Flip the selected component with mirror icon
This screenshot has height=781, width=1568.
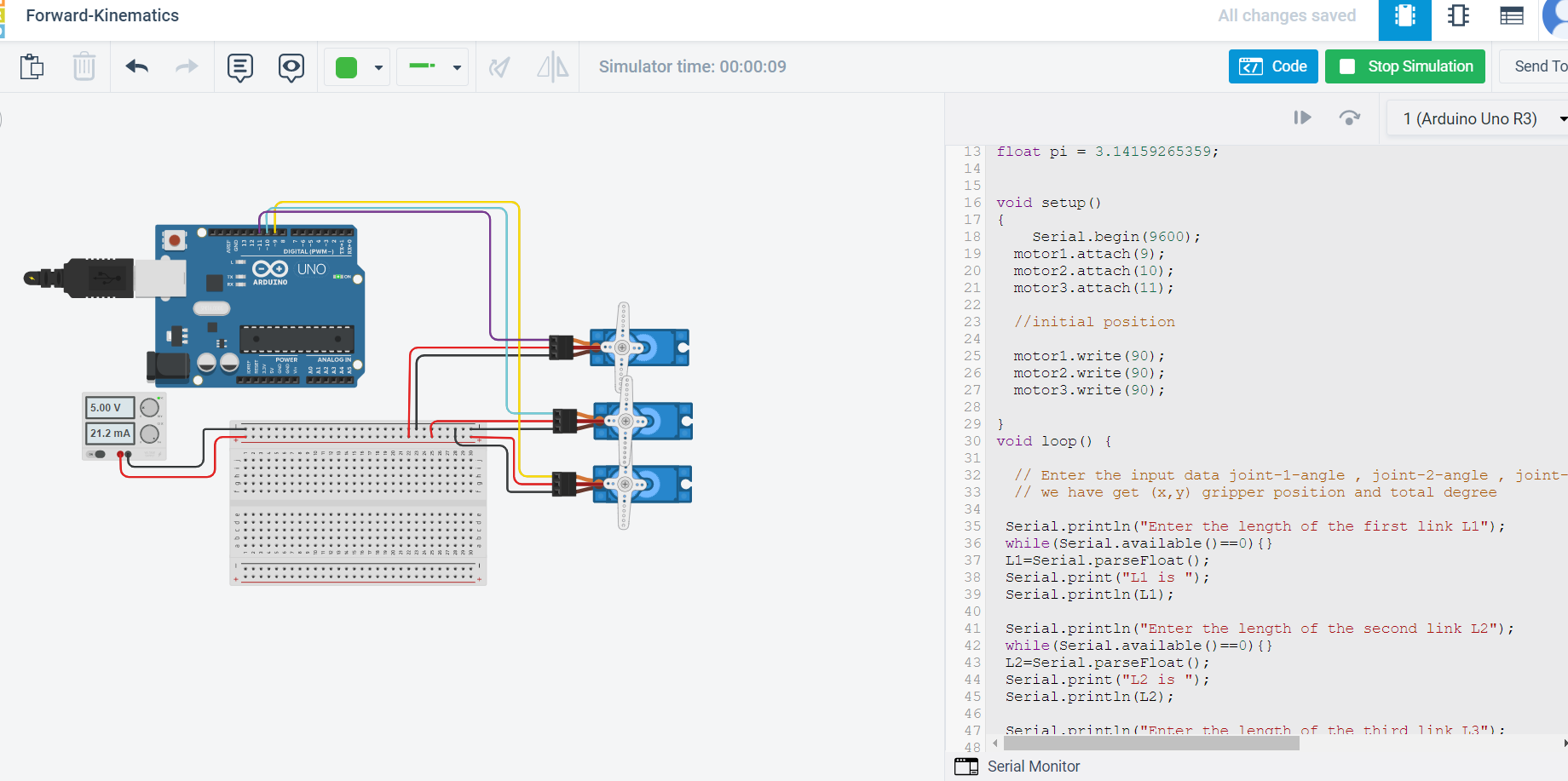(552, 66)
